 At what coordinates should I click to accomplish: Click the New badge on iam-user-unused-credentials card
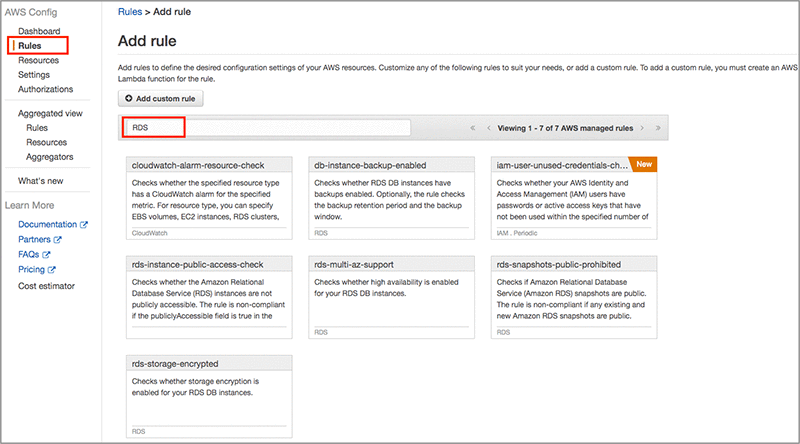[x=644, y=164]
